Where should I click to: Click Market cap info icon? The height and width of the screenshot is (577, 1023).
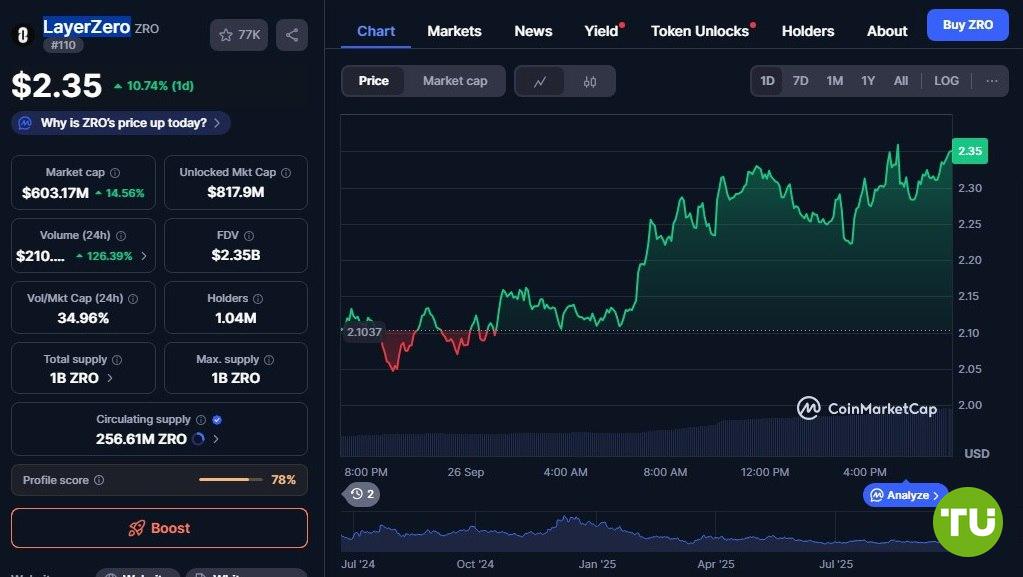coord(115,173)
